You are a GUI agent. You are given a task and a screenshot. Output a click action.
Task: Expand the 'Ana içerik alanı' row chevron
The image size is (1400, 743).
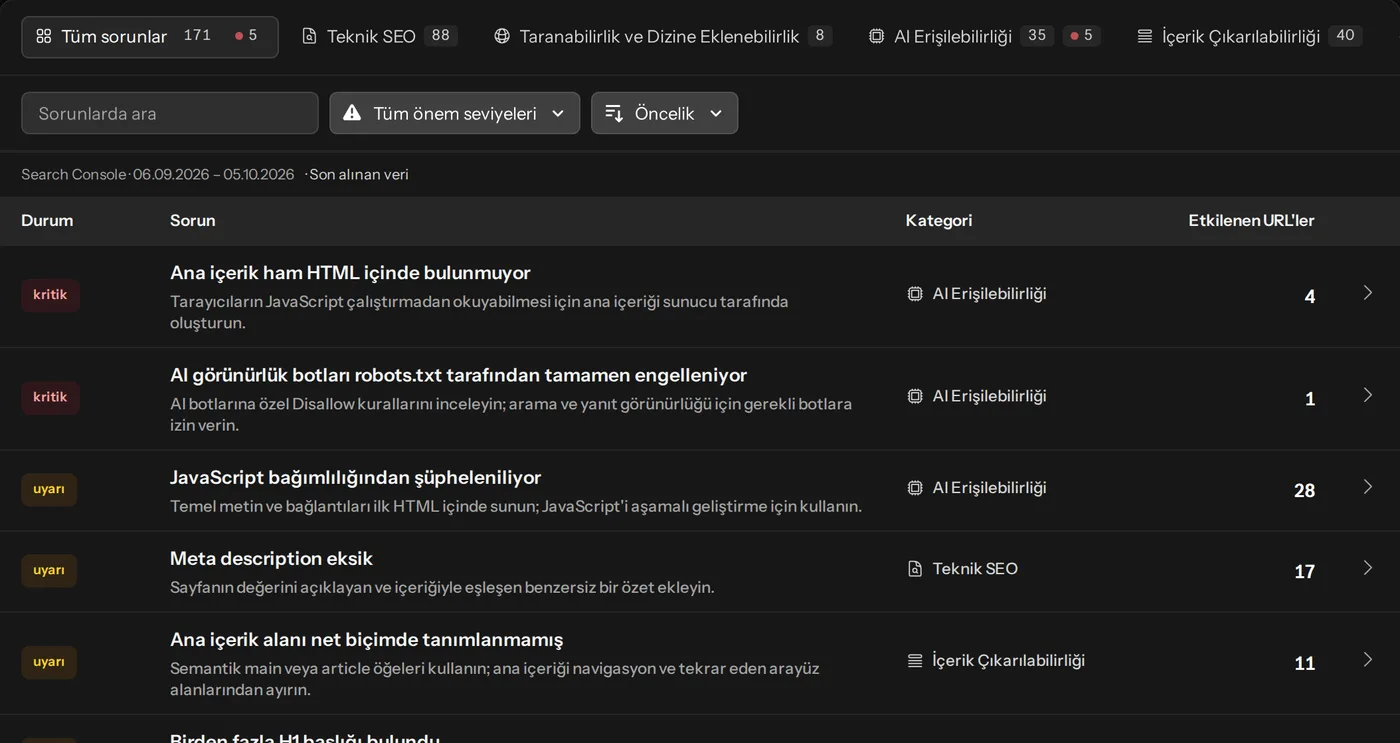coord(1368,660)
